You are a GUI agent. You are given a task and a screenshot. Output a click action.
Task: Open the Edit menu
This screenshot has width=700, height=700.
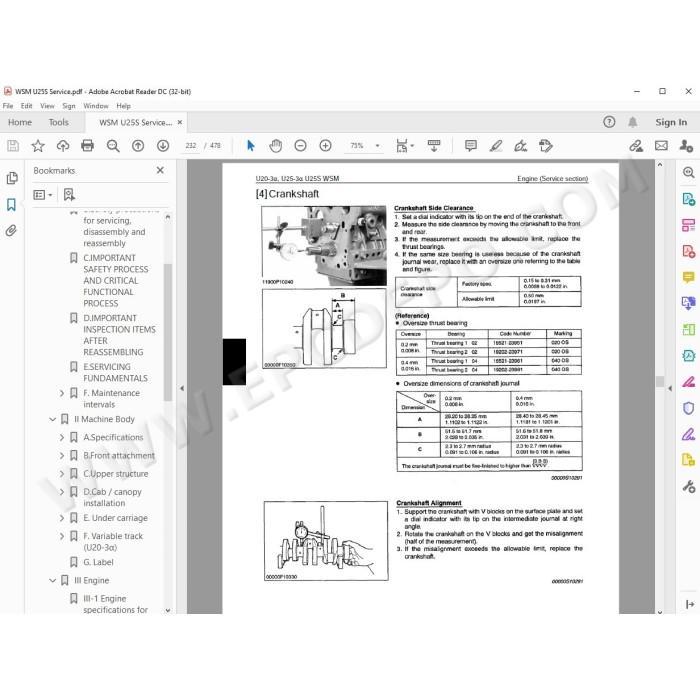point(26,106)
